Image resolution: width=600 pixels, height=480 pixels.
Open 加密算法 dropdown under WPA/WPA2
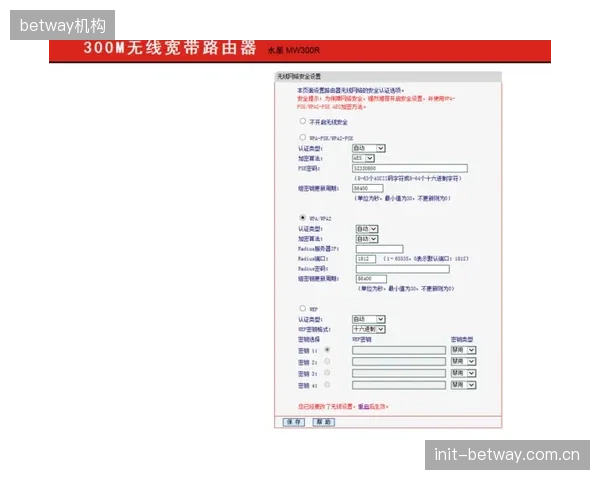click(367, 239)
